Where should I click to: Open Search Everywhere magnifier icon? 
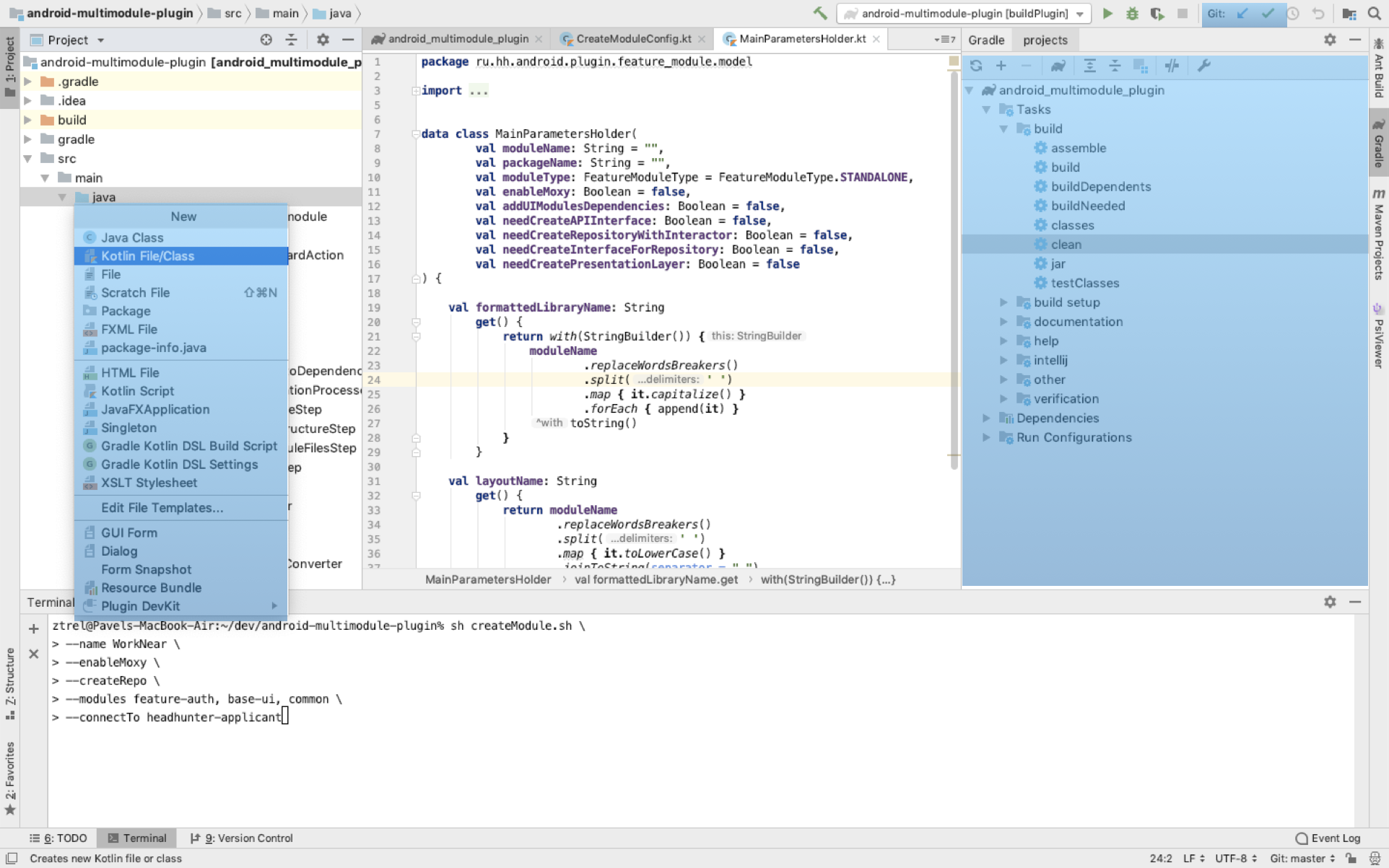tap(1374, 14)
